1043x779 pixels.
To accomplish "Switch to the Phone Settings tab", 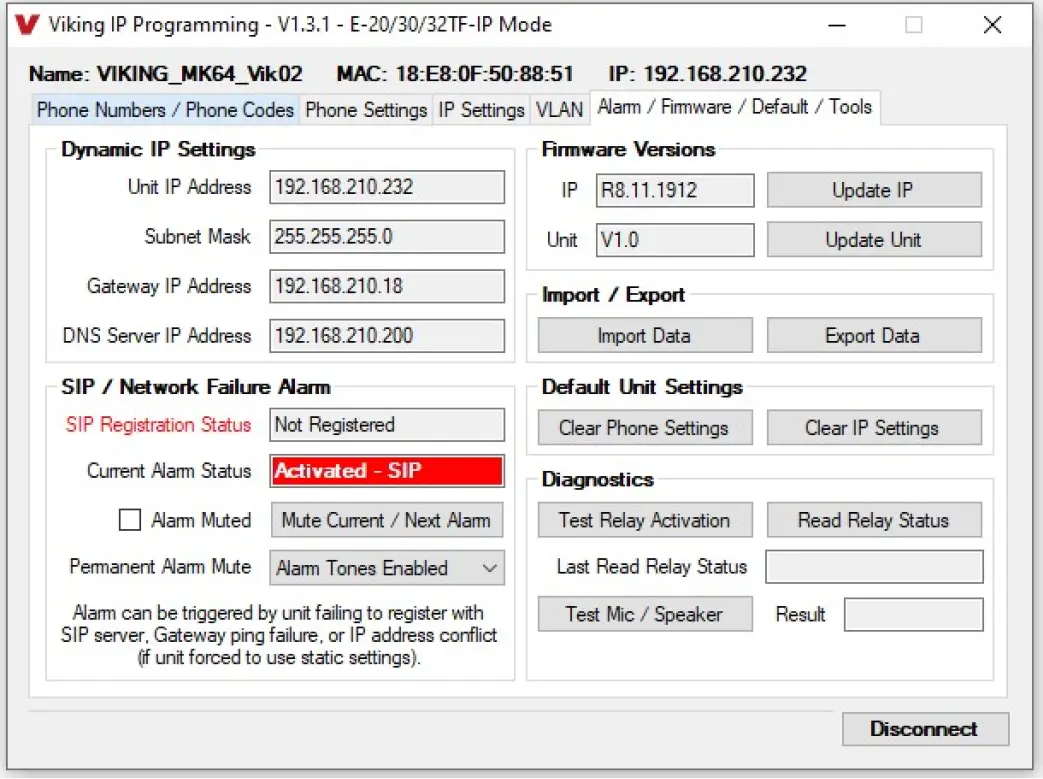I will pos(365,110).
